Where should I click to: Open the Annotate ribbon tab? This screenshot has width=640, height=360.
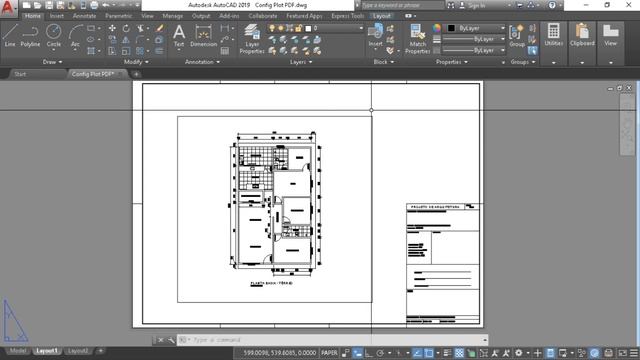[84, 16]
